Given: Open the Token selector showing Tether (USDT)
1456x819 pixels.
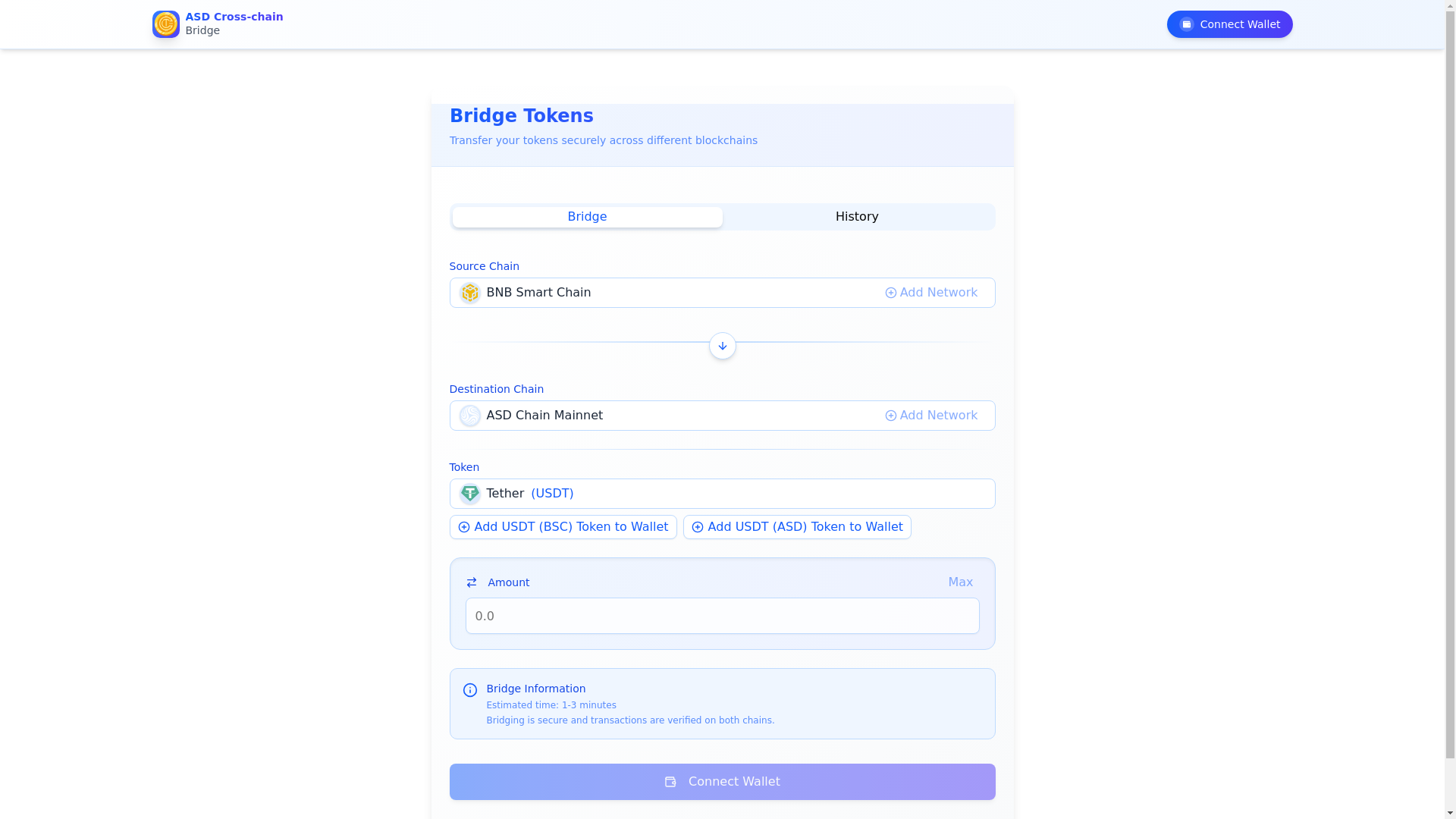Looking at the screenshot, I should (x=723, y=494).
